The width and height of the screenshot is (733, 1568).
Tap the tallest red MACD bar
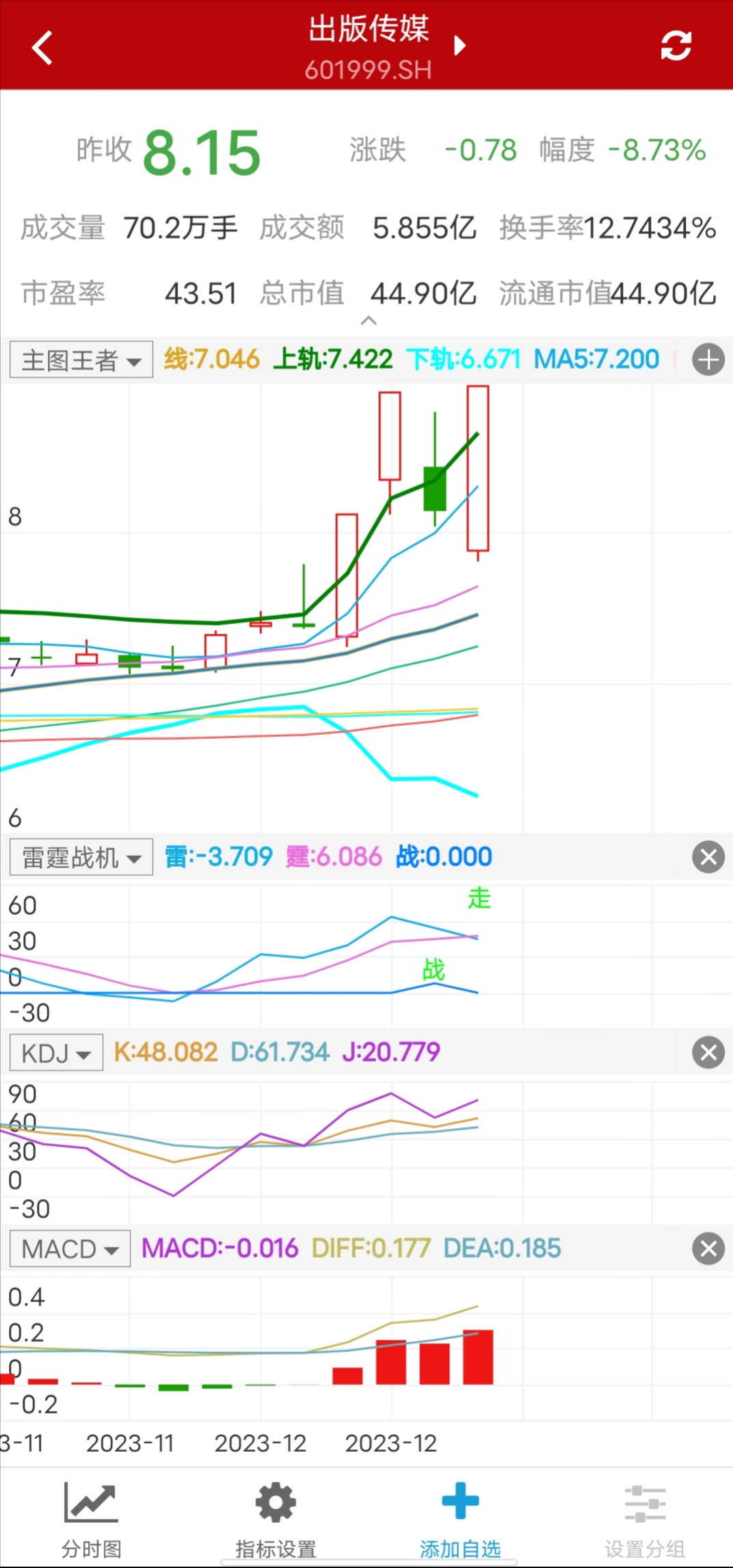coord(477,1357)
